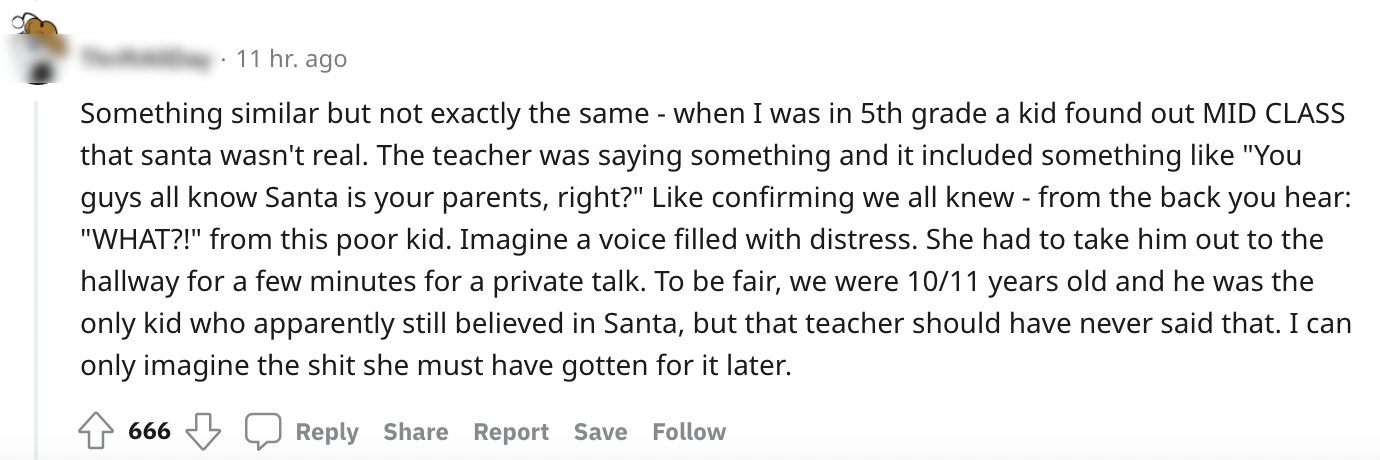
Task: Save this comment
Action: (x=600, y=432)
